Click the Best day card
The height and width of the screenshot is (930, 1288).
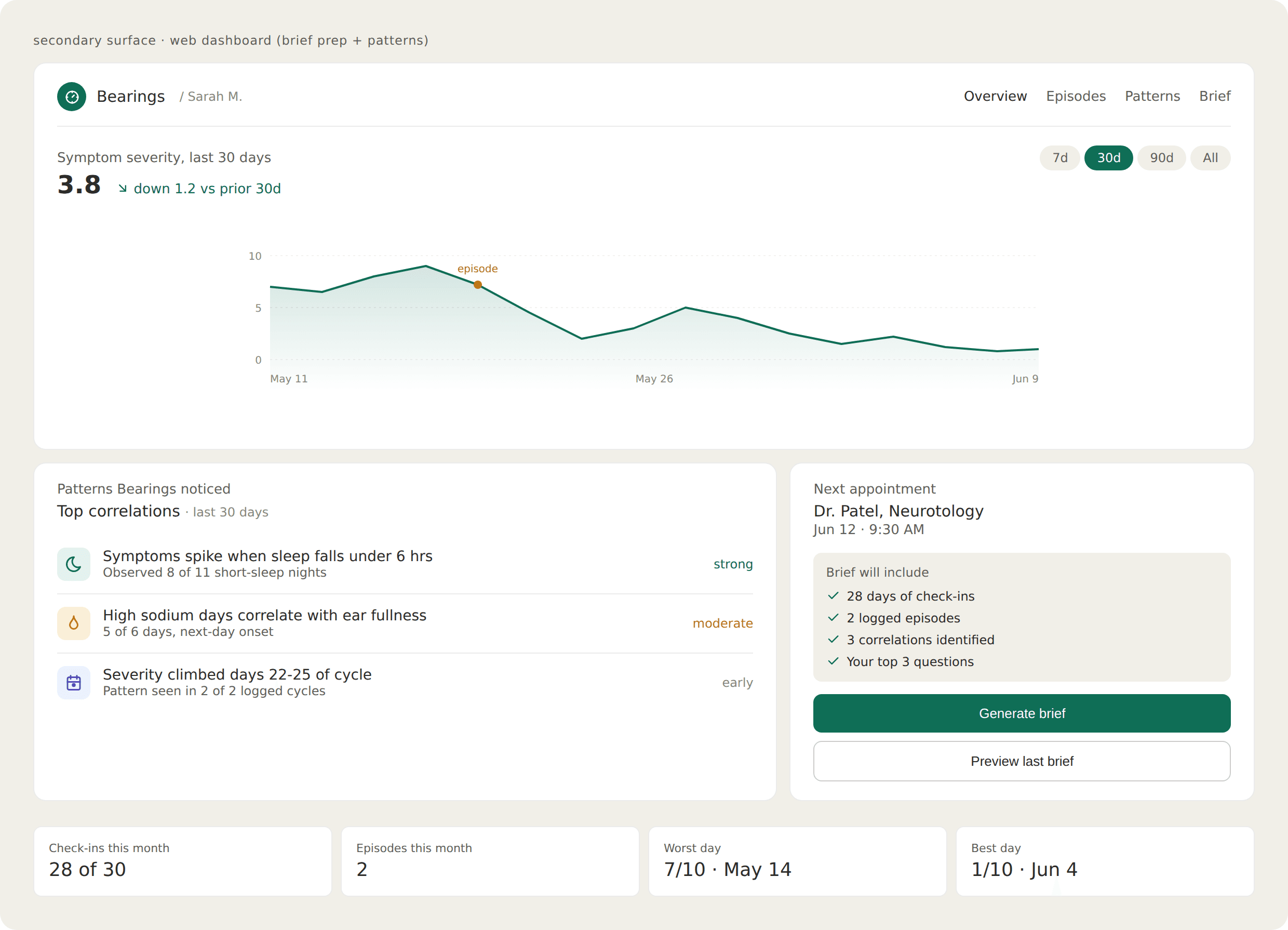[x=1105, y=861]
